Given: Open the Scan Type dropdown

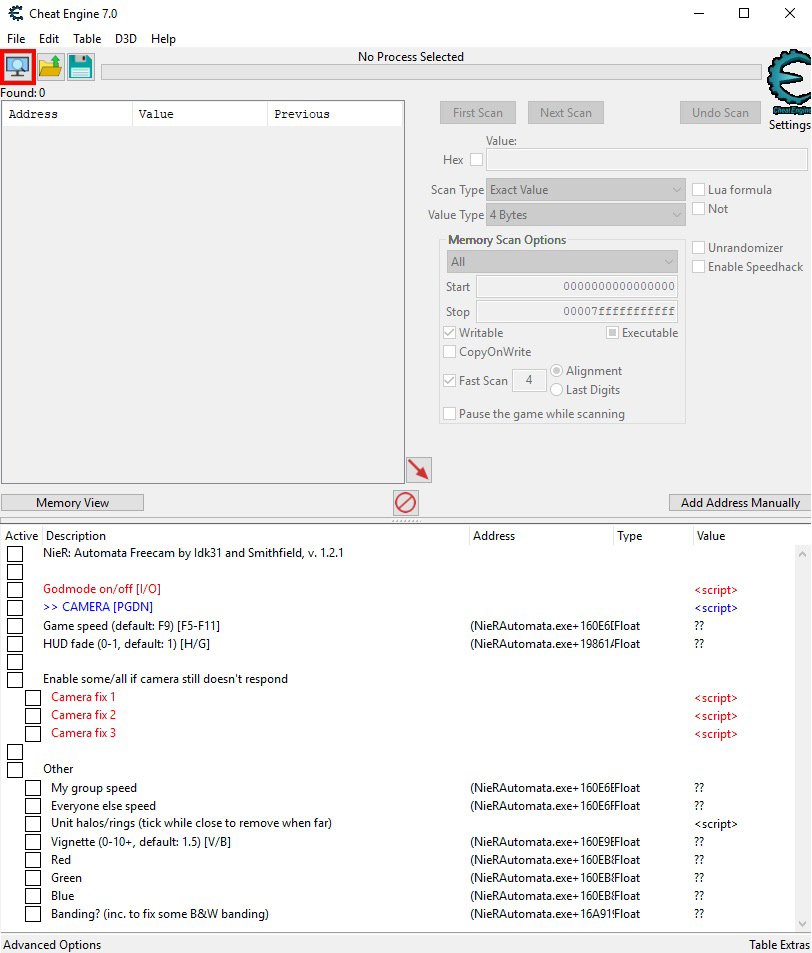Looking at the screenshot, I should tap(585, 190).
